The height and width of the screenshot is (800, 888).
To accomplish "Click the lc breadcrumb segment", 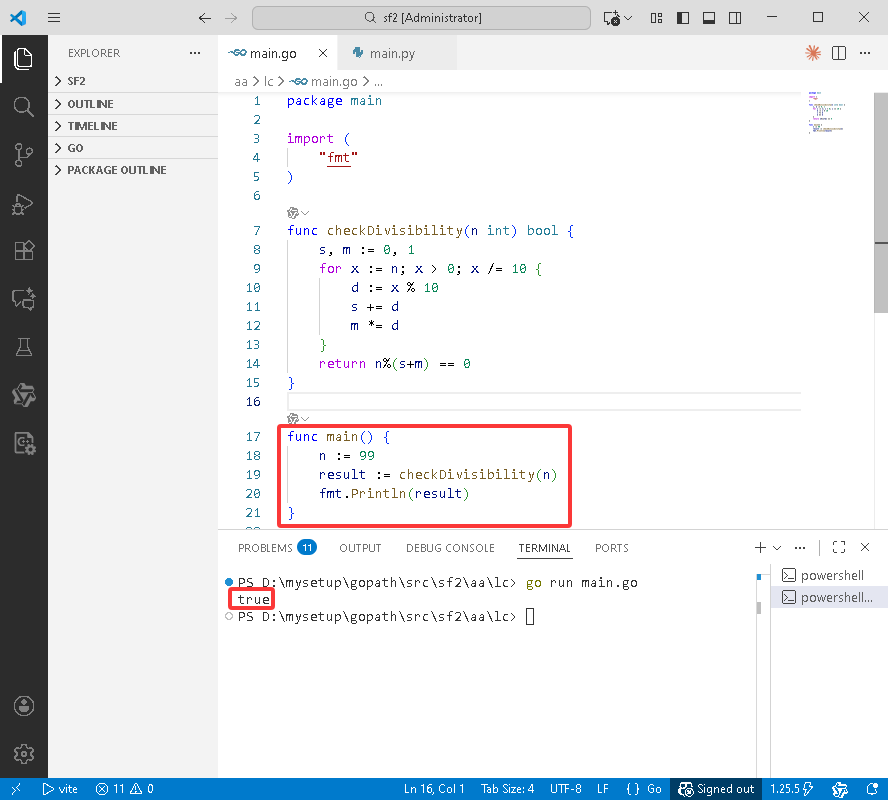I will click(x=268, y=82).
